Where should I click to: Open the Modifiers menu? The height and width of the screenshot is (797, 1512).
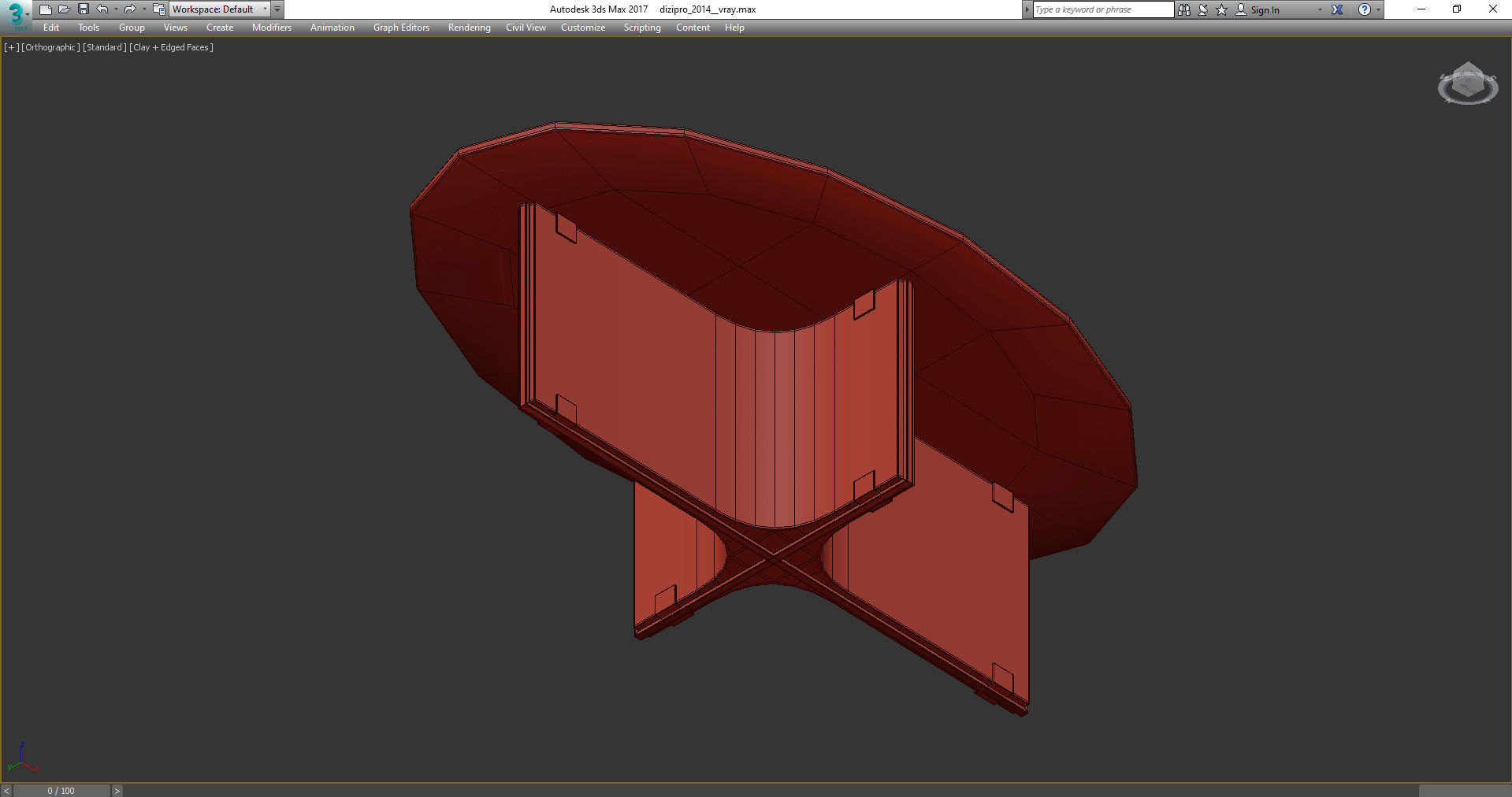tap(272, 28)
